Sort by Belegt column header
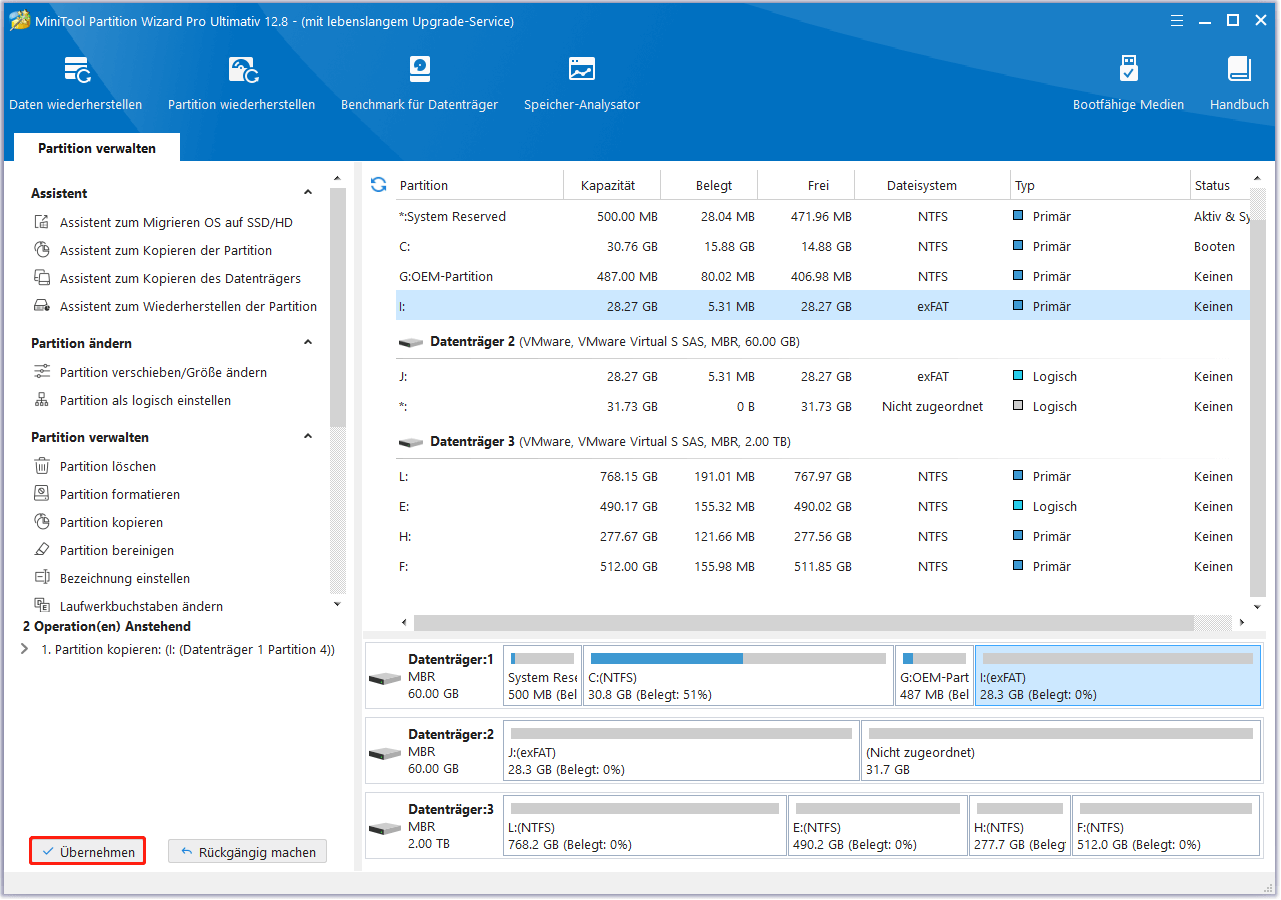 click(x=714, y=186)
